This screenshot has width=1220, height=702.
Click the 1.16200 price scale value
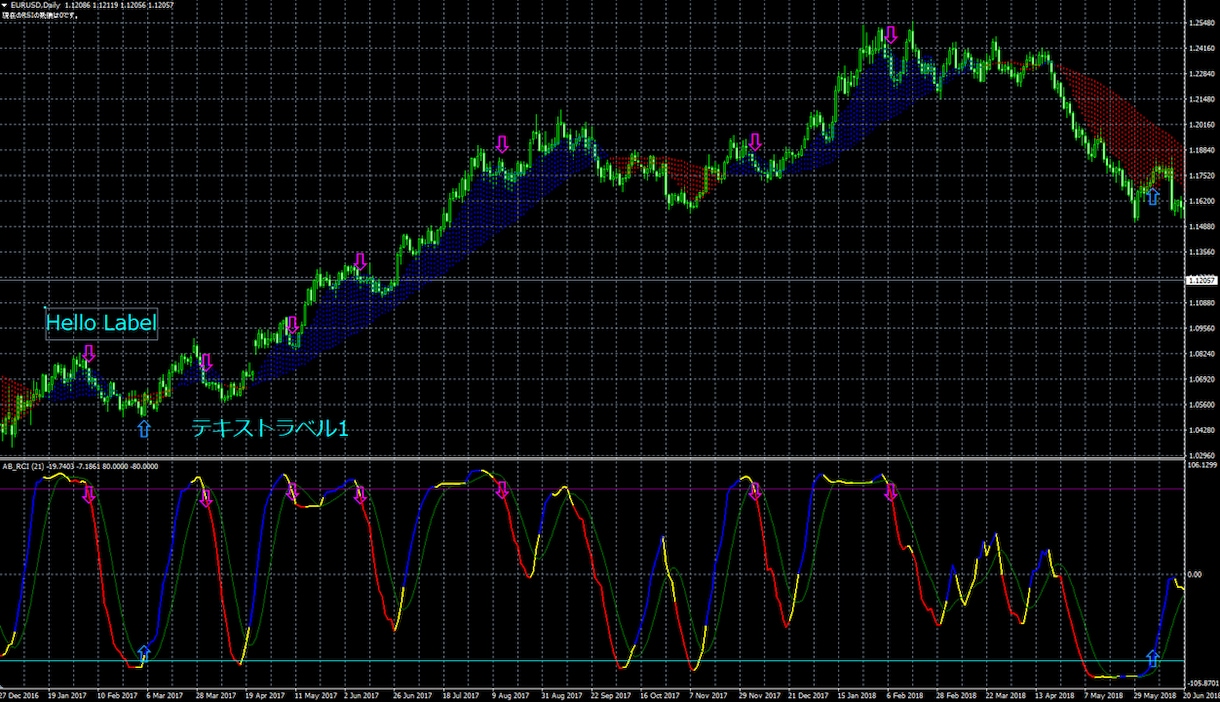point(1200,201)
